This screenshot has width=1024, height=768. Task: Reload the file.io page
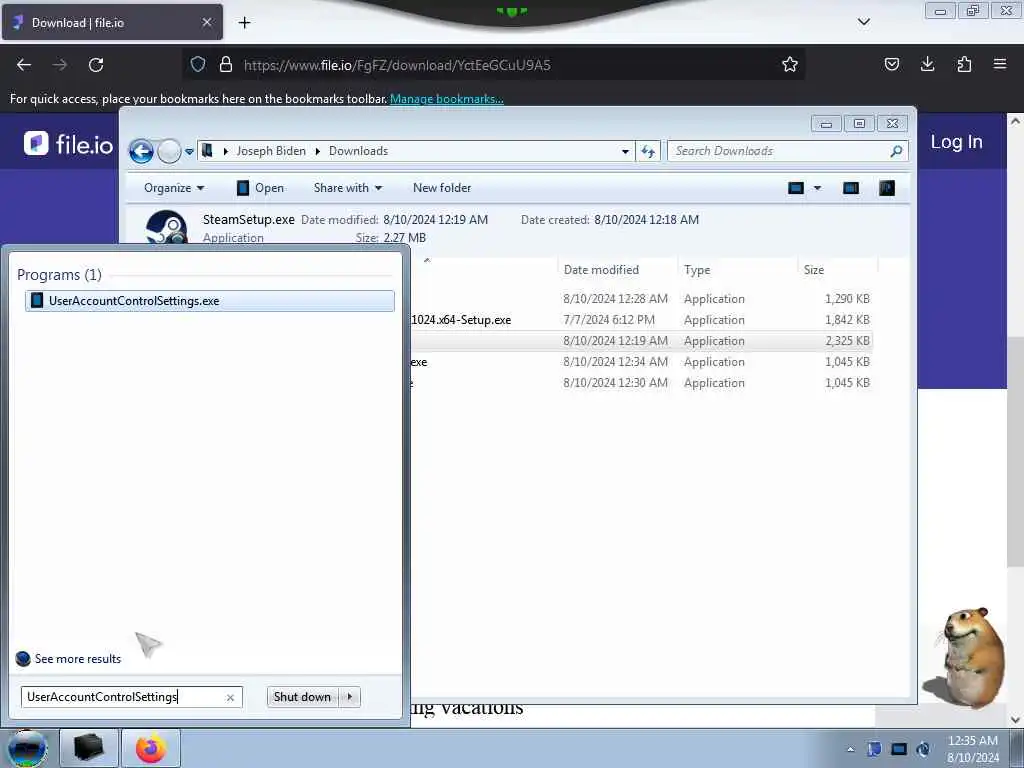(x=96, y=65)
